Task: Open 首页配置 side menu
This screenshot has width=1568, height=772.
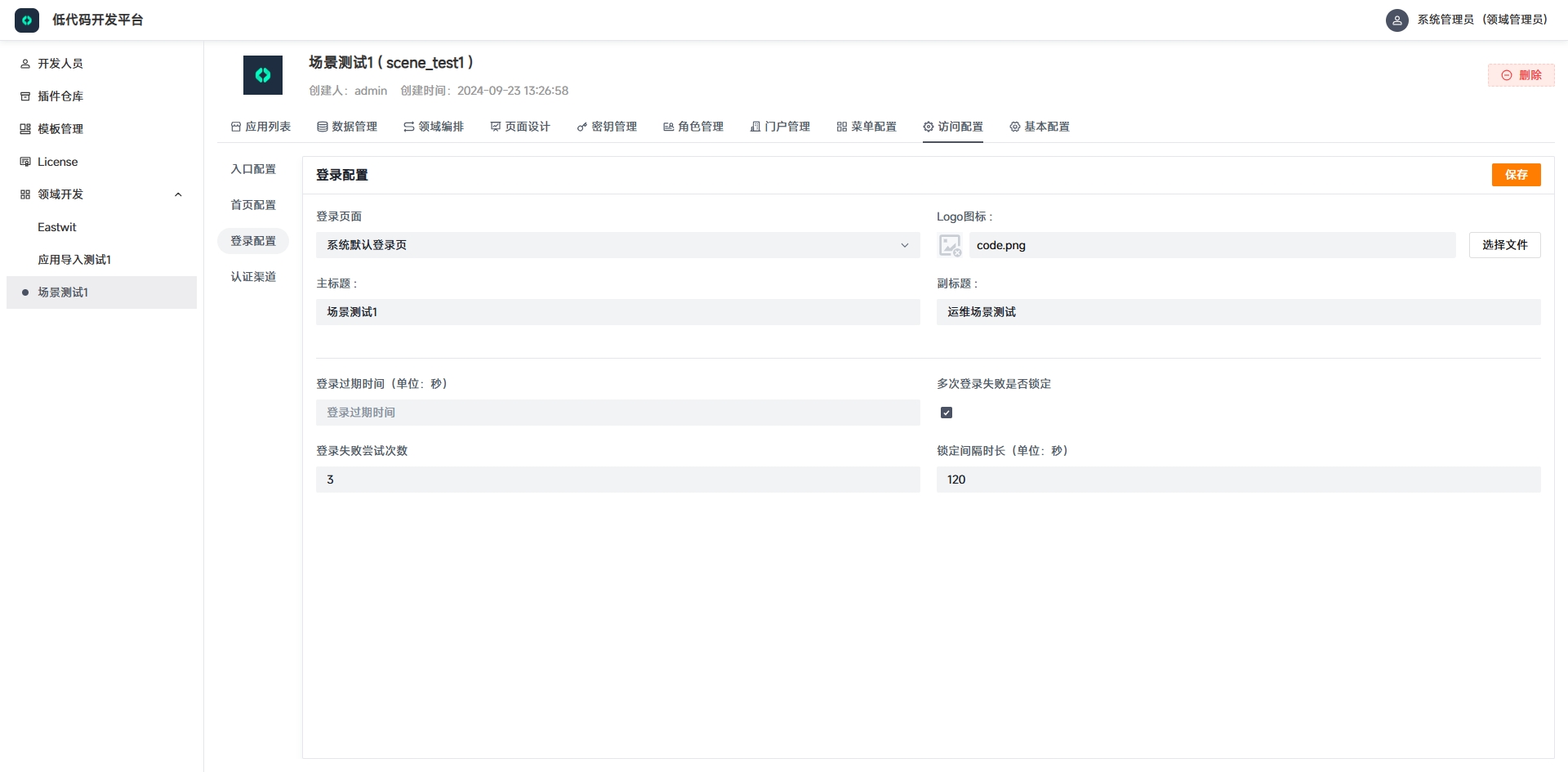Action: point(253,205)
